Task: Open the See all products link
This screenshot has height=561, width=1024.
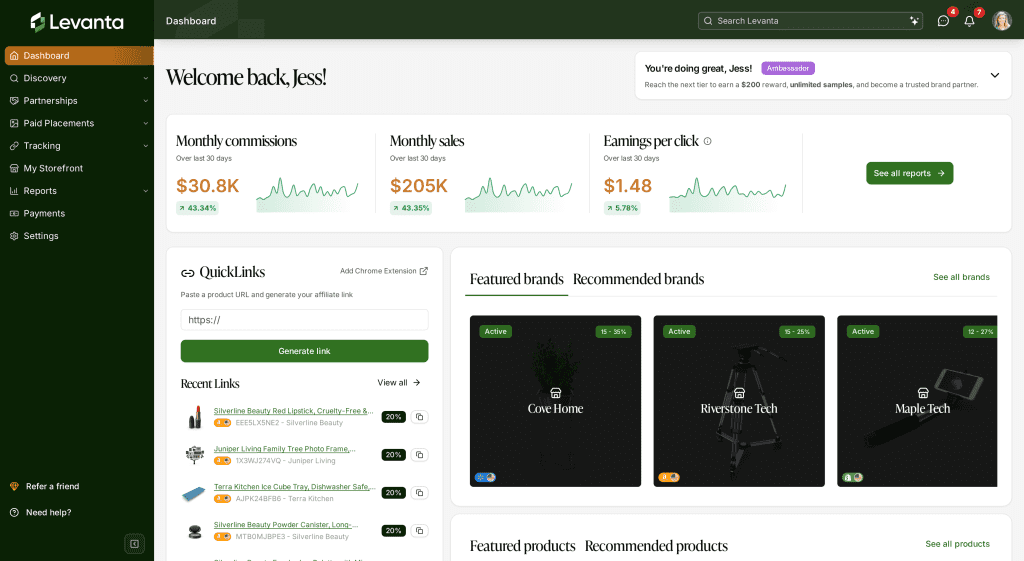Action: 957,544
